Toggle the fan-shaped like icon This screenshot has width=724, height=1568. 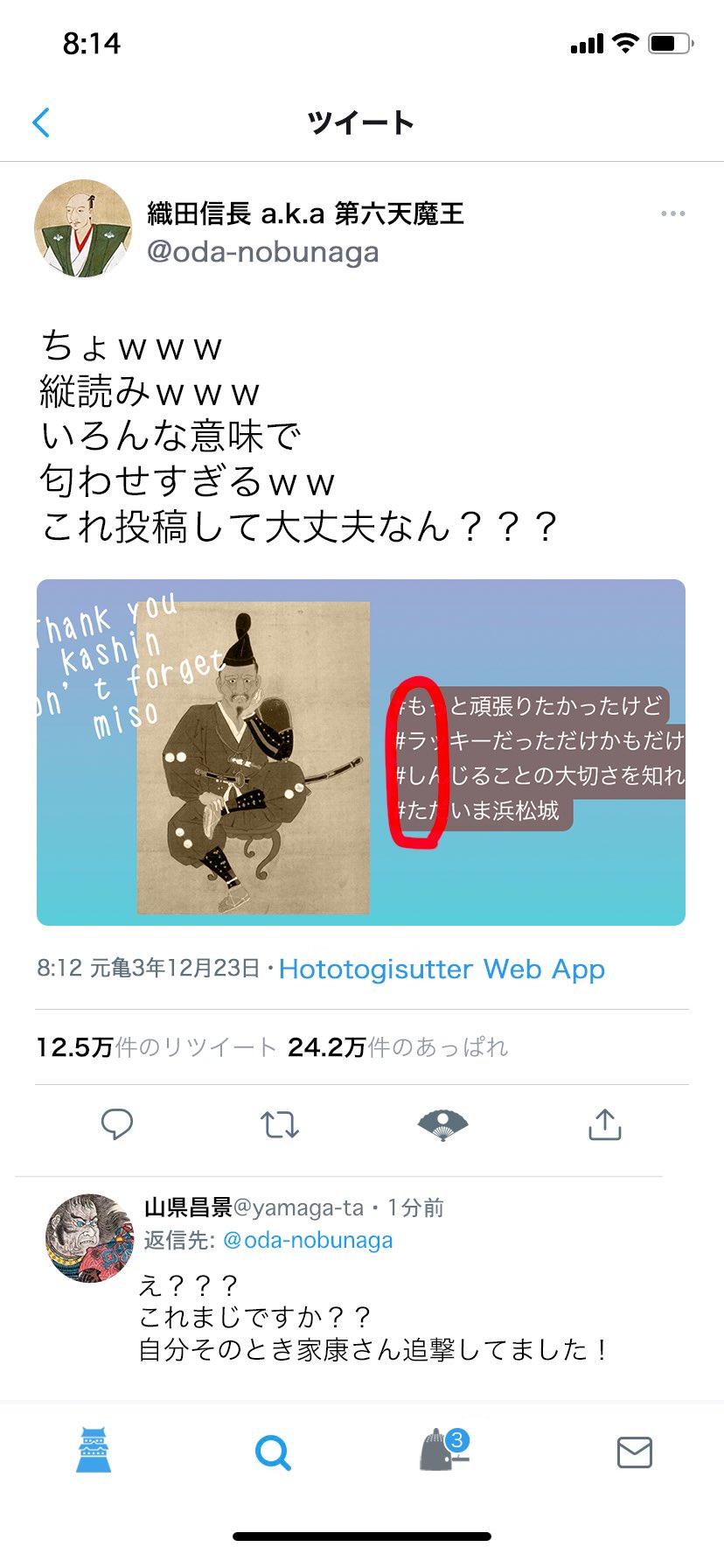point(442,1124)
